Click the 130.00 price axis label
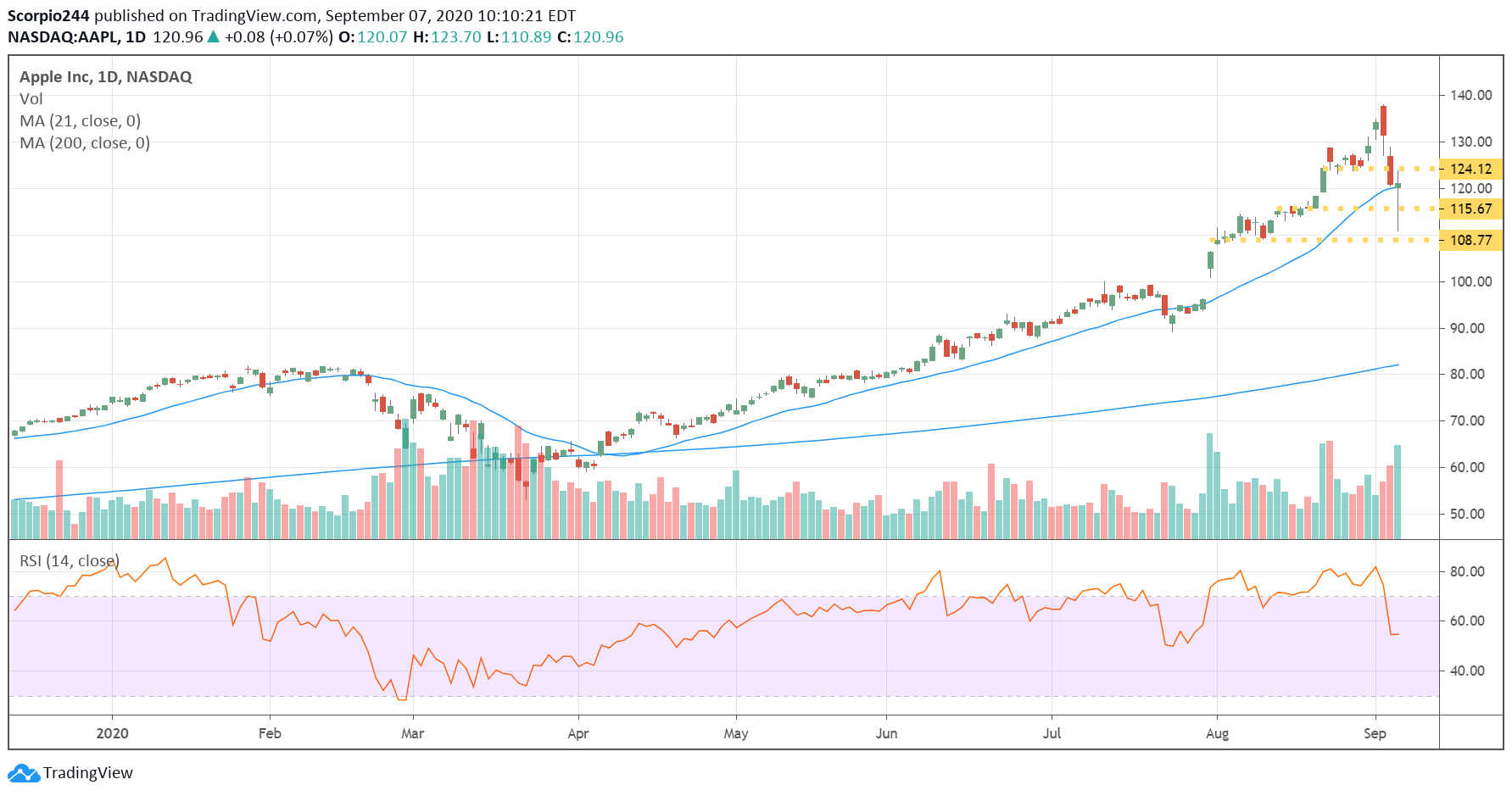The image size is (1512, 796). pos(1470,142)
